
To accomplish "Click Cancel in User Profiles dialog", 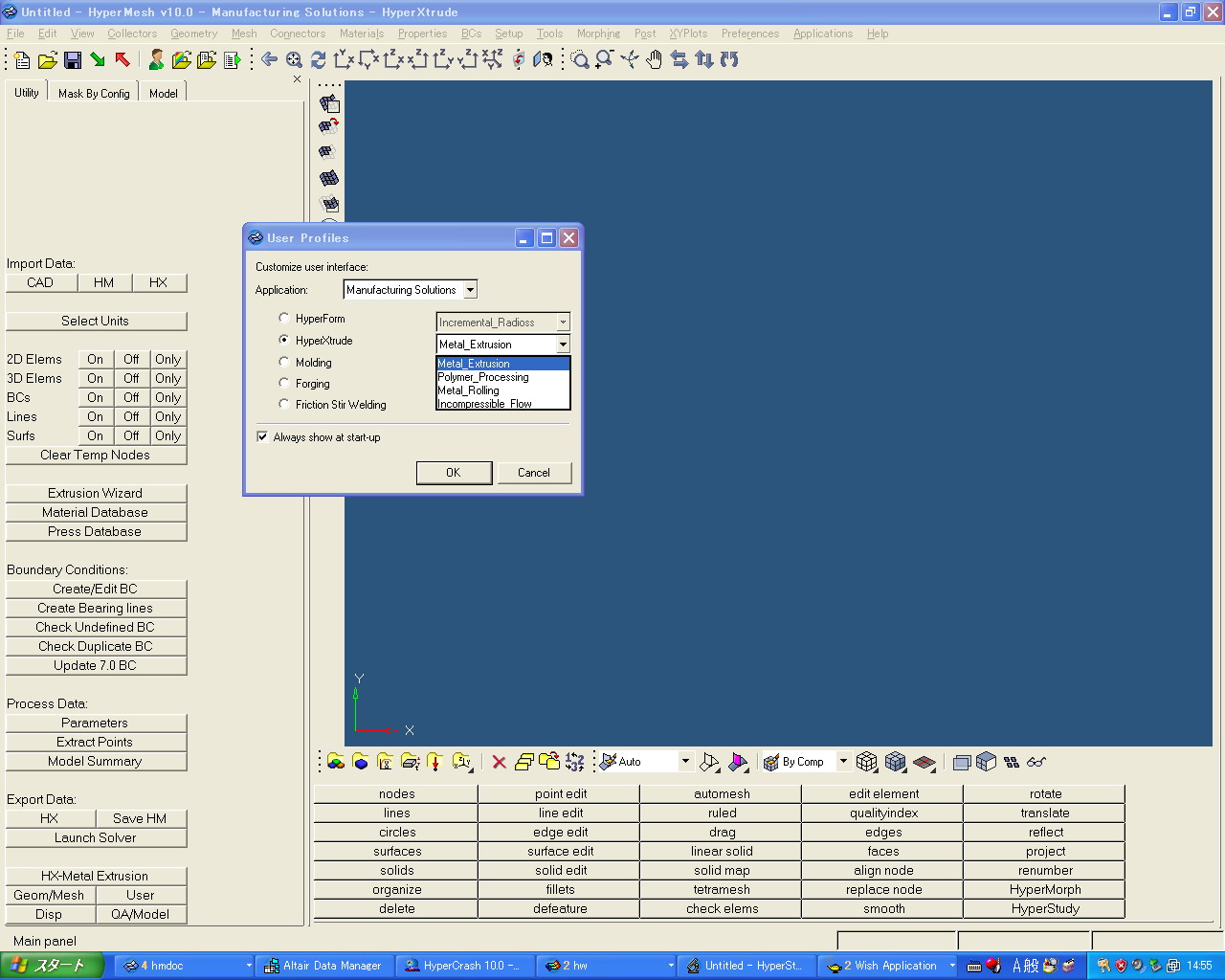I will 534,473.
